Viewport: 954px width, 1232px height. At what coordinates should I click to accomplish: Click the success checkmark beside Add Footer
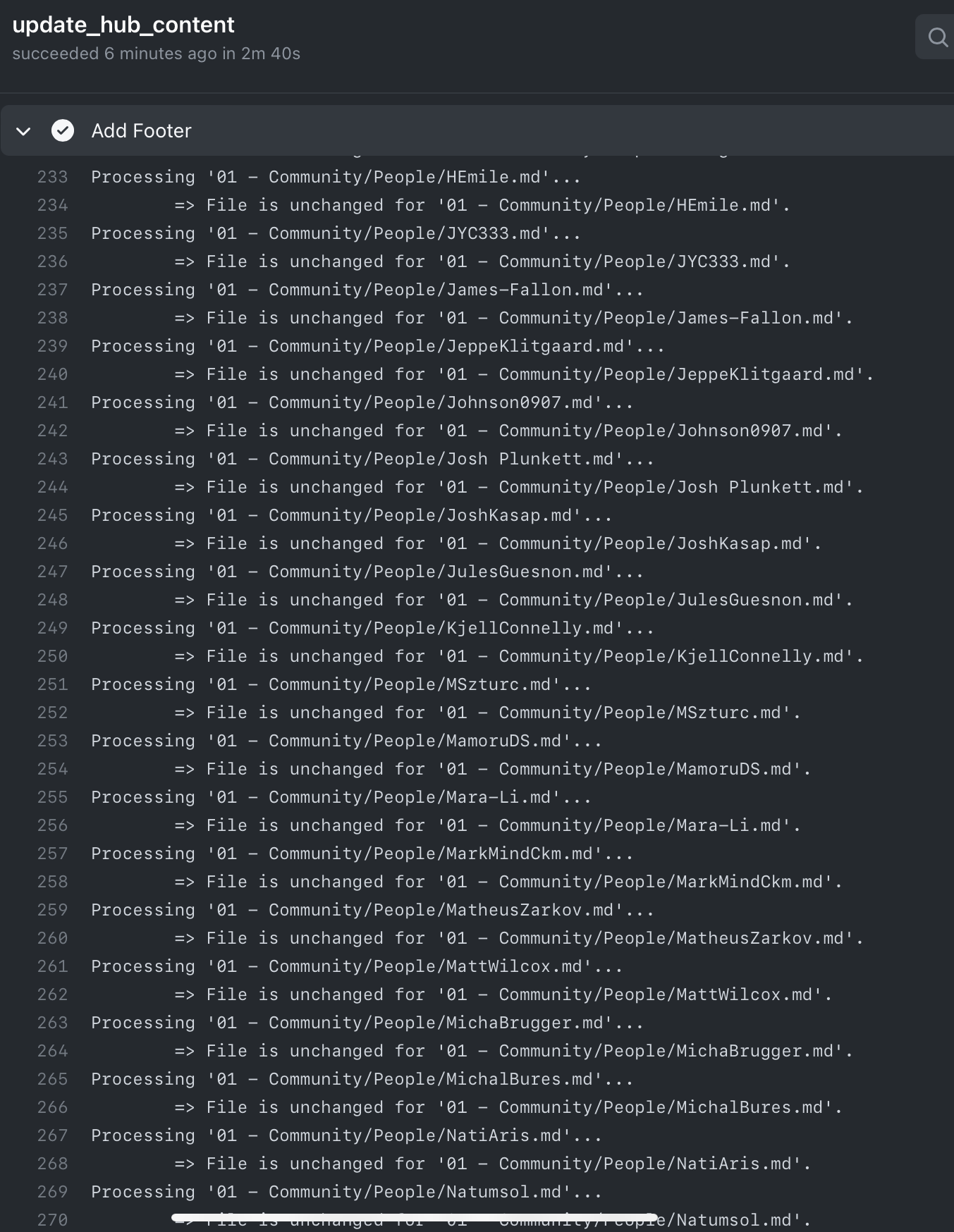[63, 130]
